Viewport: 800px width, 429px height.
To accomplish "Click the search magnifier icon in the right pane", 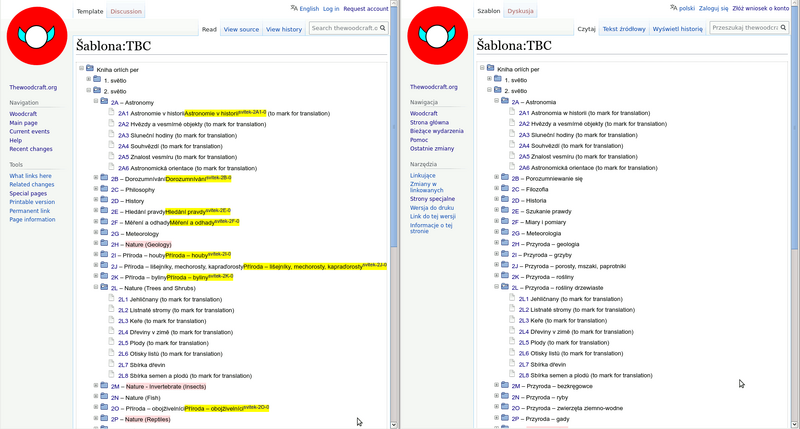I will click(x=783, y=28).
